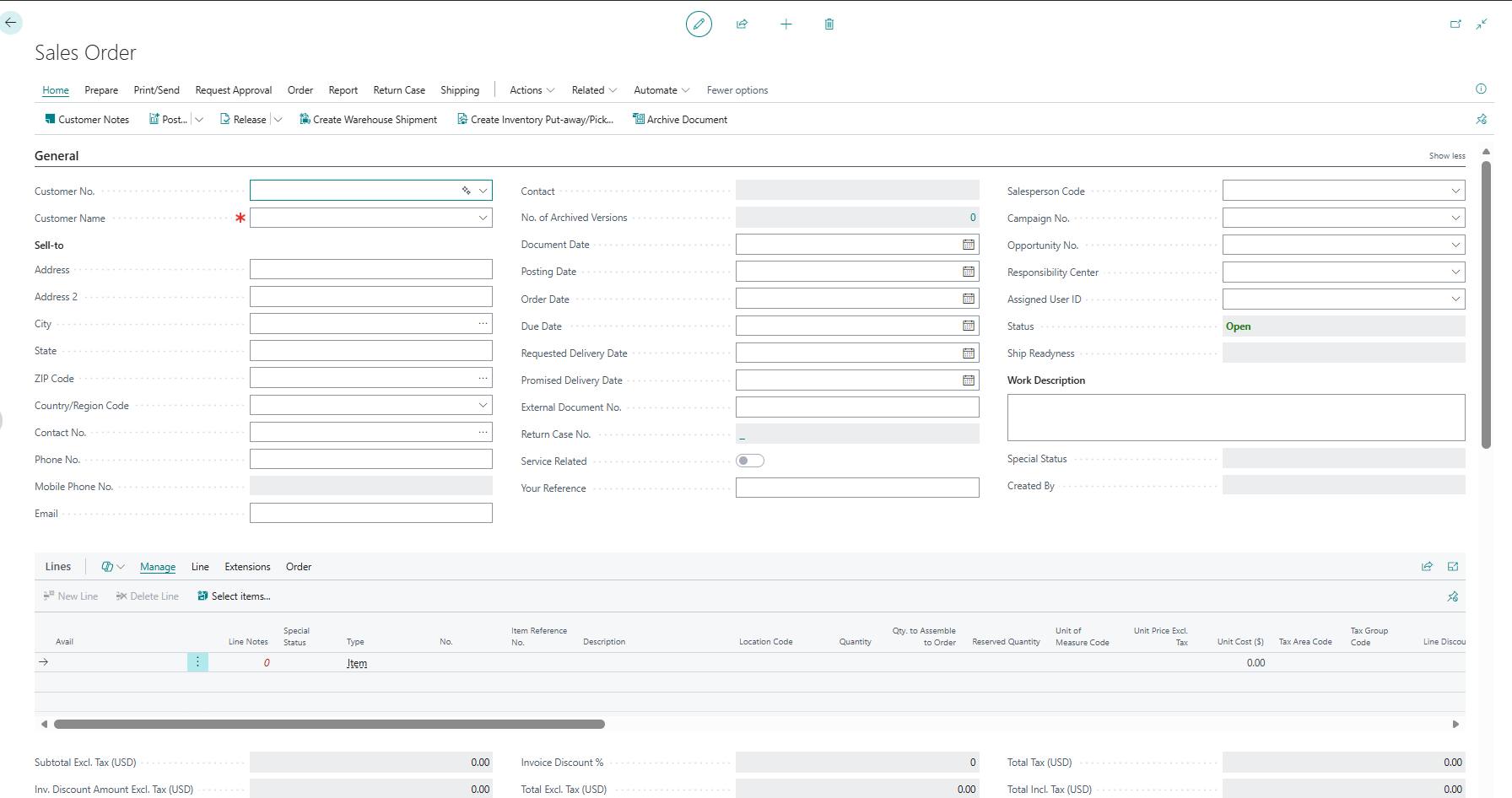Image resolution: width=1512 pixels, height=798 pixels.
Task: Click the Post action
Action: point(168,120)
